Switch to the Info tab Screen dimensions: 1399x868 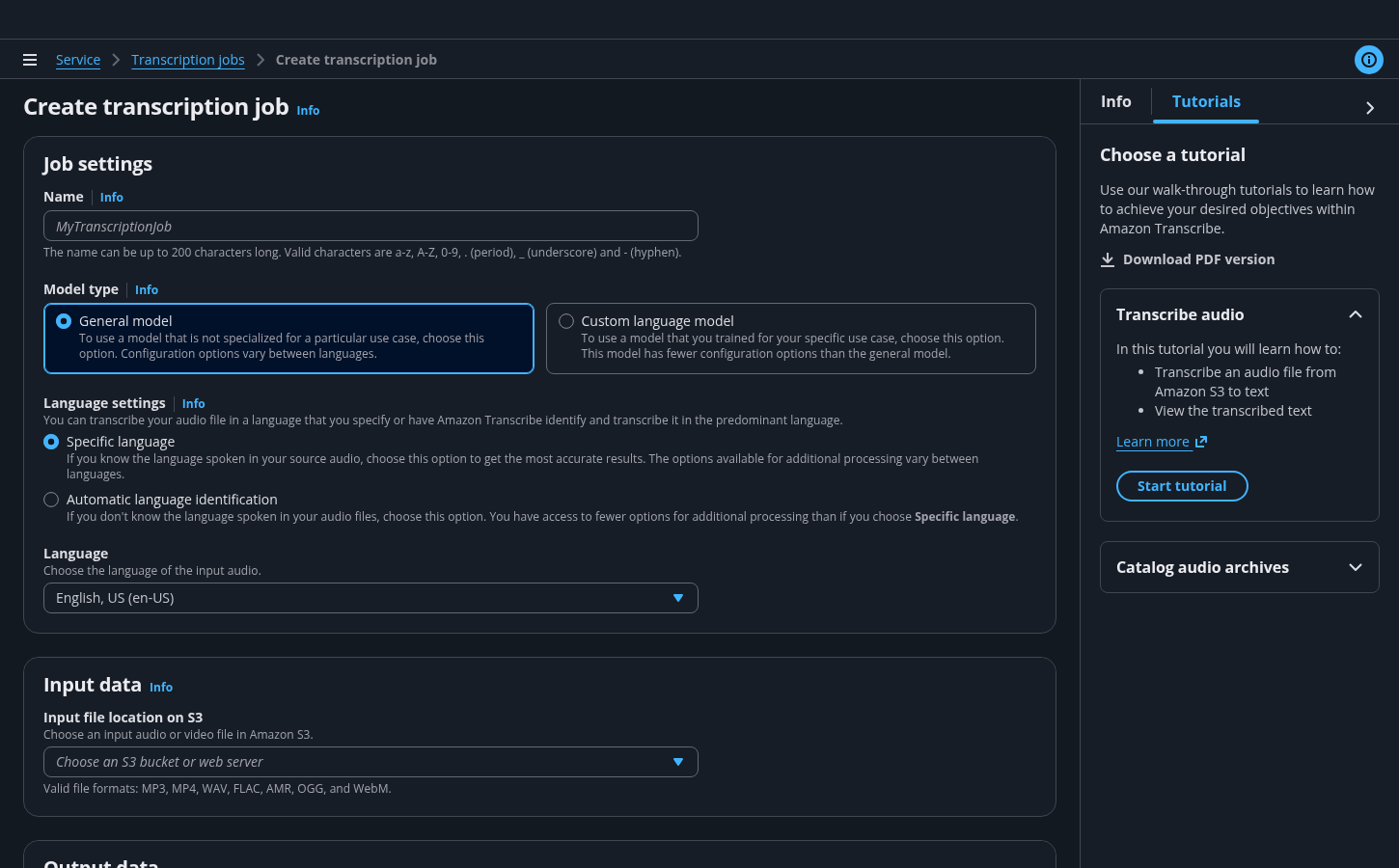coord(1115,101)
